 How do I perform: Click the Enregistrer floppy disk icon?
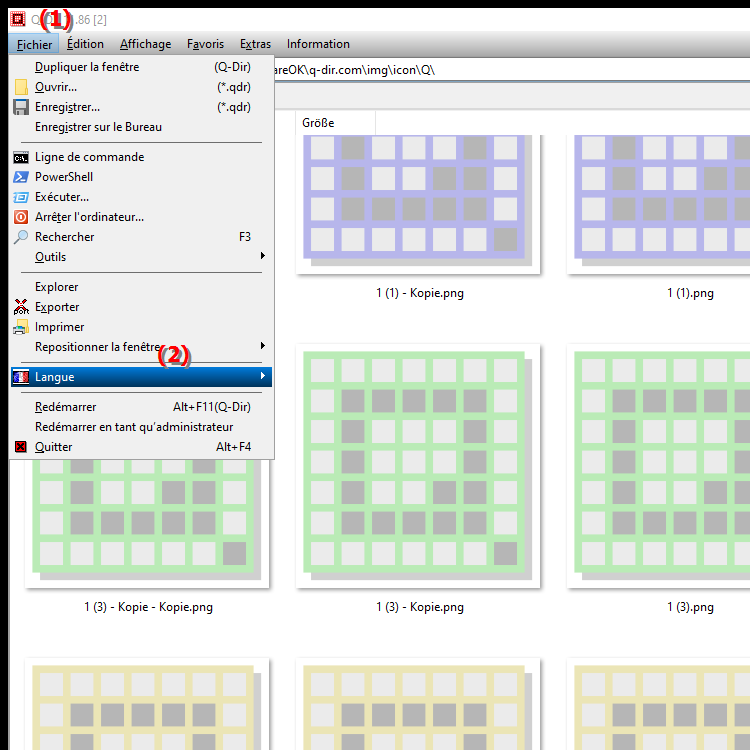[x=21, y=107]
